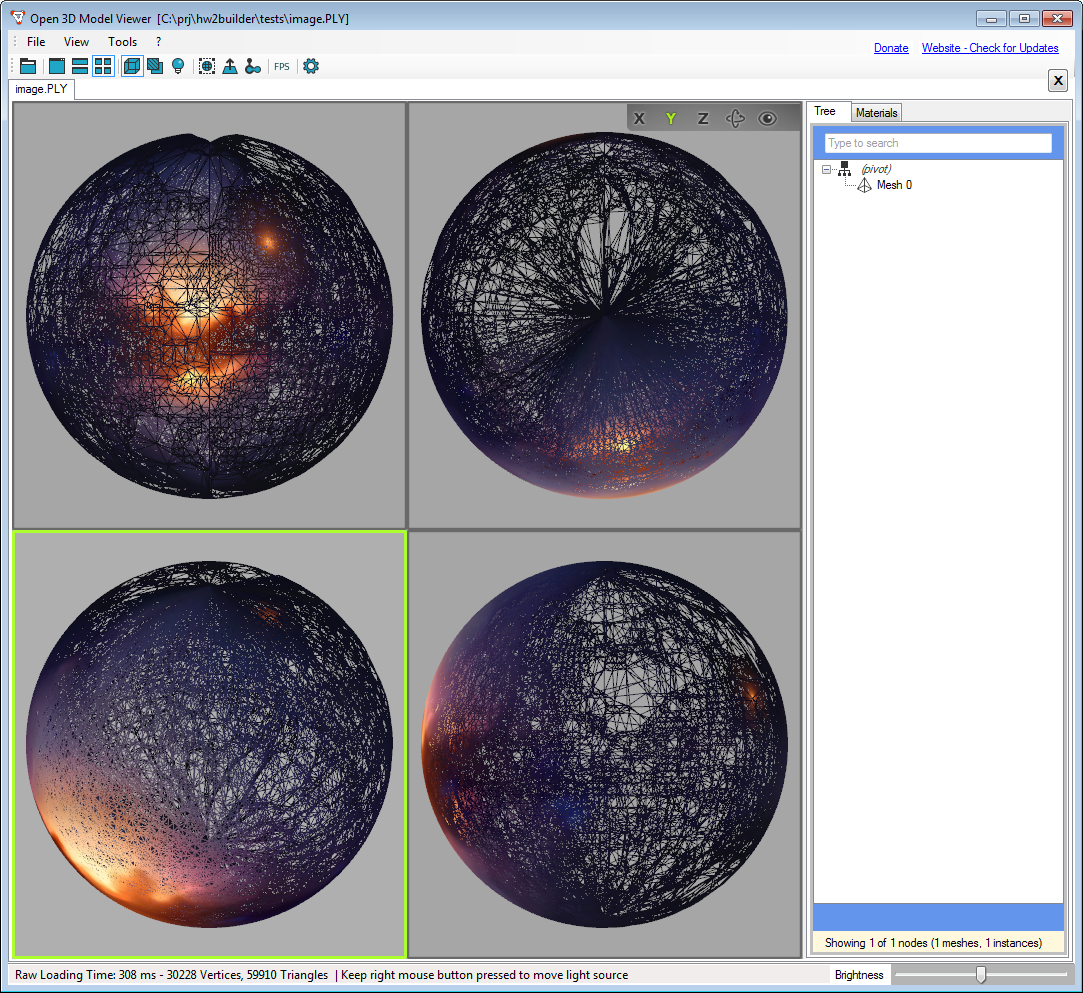Screen dimensions: 1083x993
Task: Click the application logo in title bar
Action: (x=19, y=19)
